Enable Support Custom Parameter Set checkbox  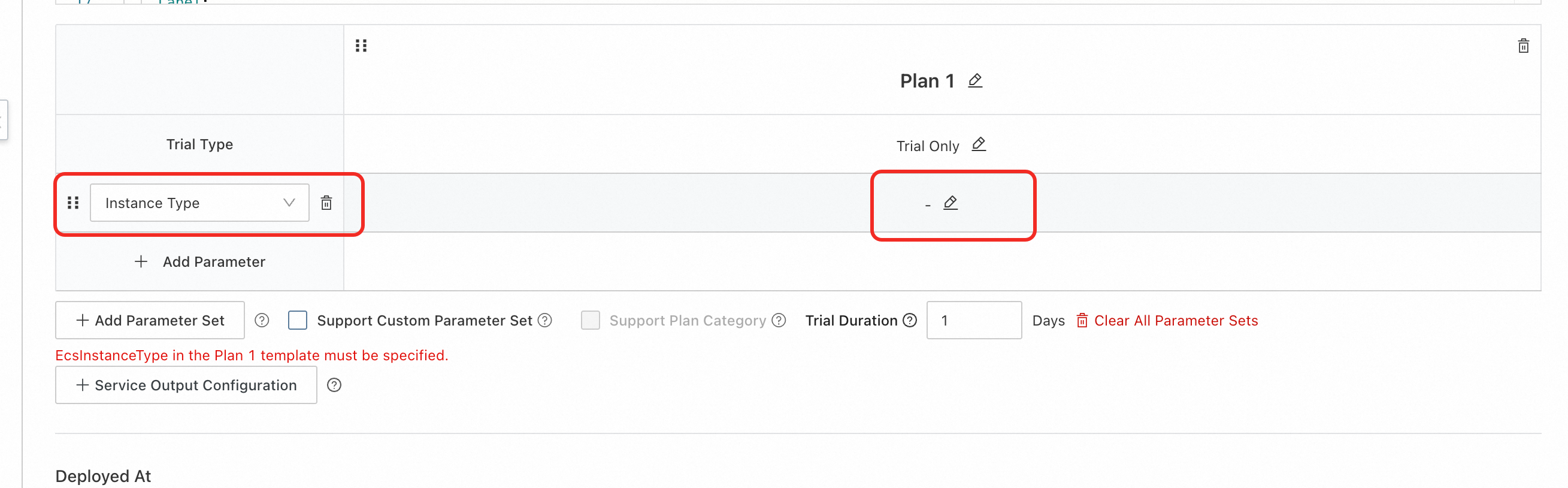pyautogui.click(x=298, y=321)
